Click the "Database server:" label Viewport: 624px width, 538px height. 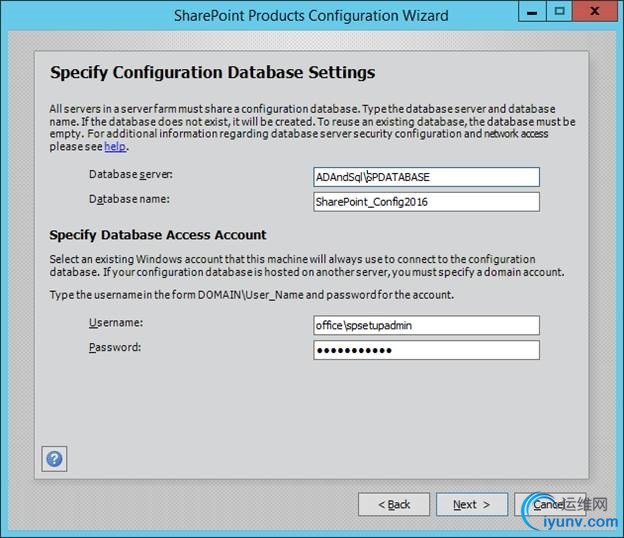tap(131, 175)
